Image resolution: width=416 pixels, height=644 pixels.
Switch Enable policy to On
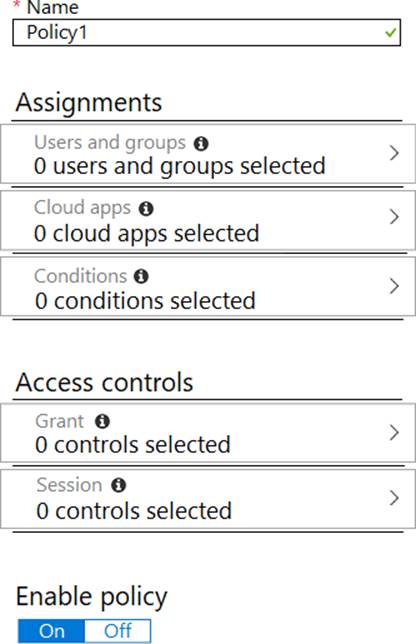52,631
